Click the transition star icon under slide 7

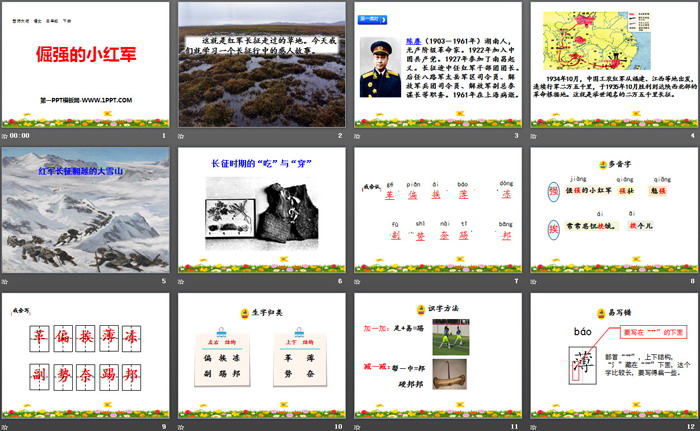357,281
